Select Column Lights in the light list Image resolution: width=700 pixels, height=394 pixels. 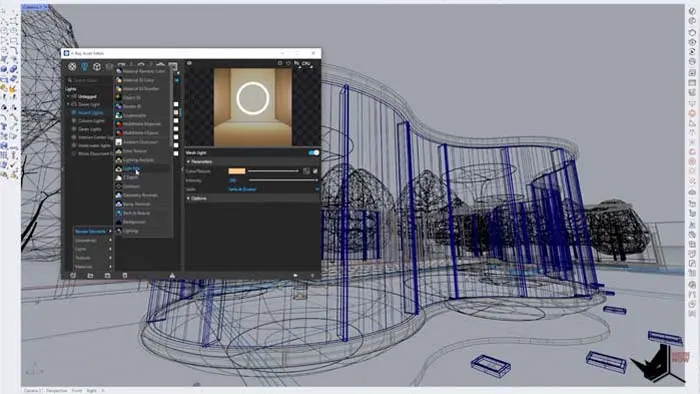pyautogui.click(x=91, y=121)
